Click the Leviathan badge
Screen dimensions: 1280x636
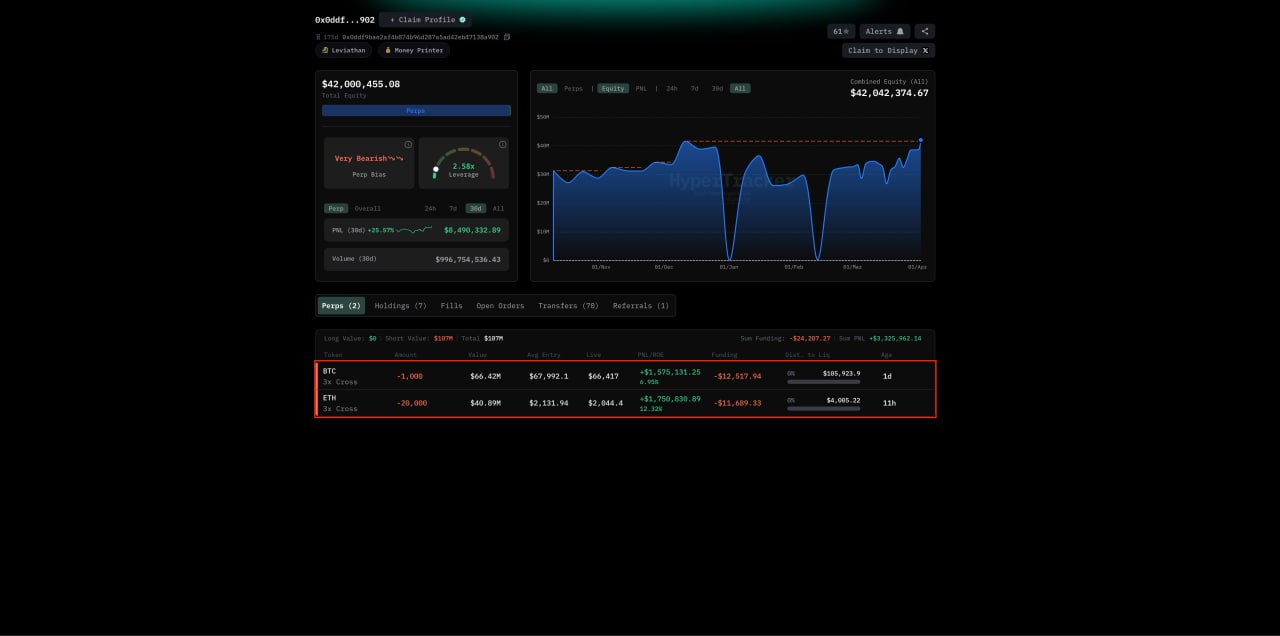(x=344, y=50)
